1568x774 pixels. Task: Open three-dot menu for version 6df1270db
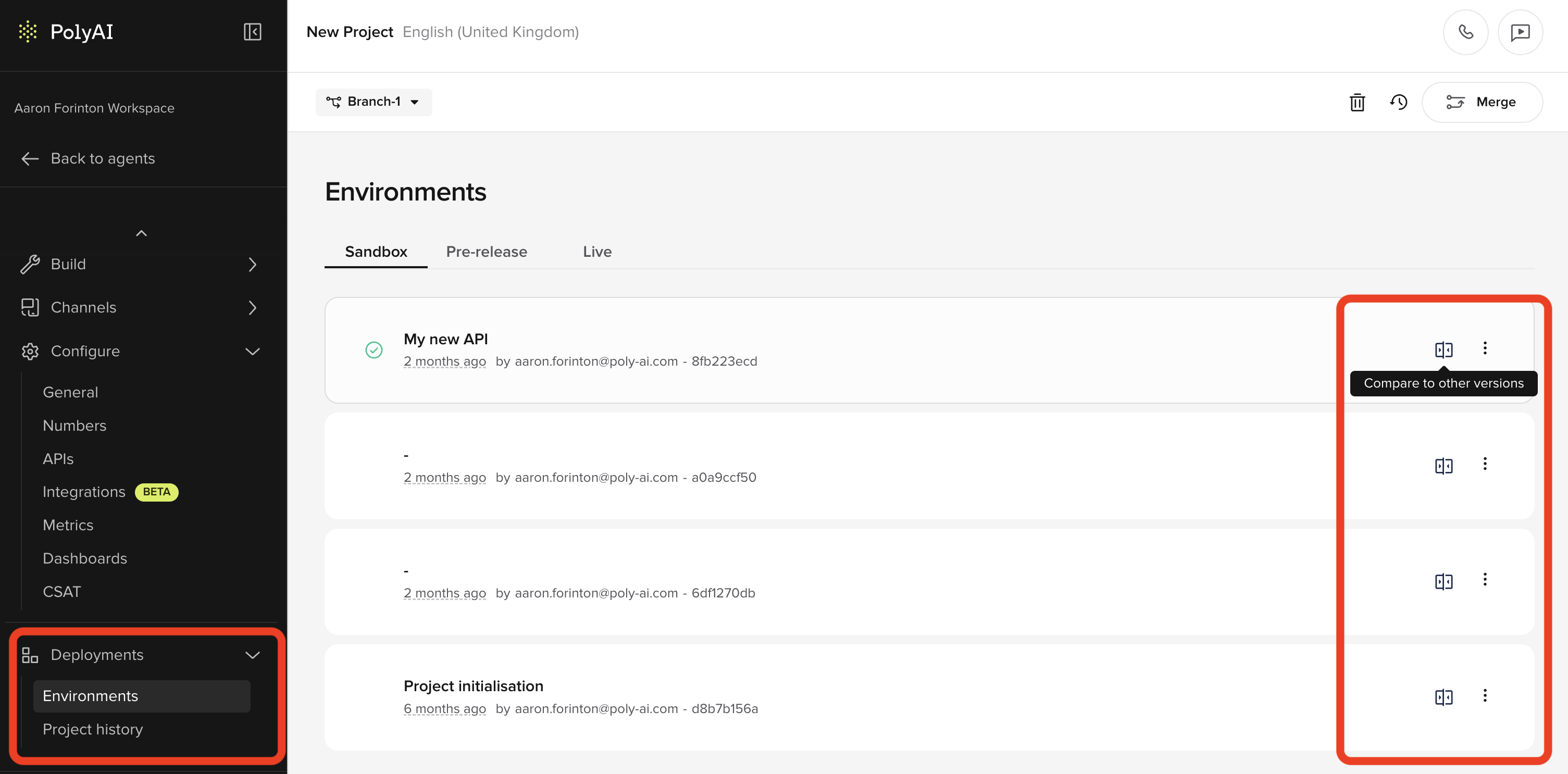[x=1485, y=580]
